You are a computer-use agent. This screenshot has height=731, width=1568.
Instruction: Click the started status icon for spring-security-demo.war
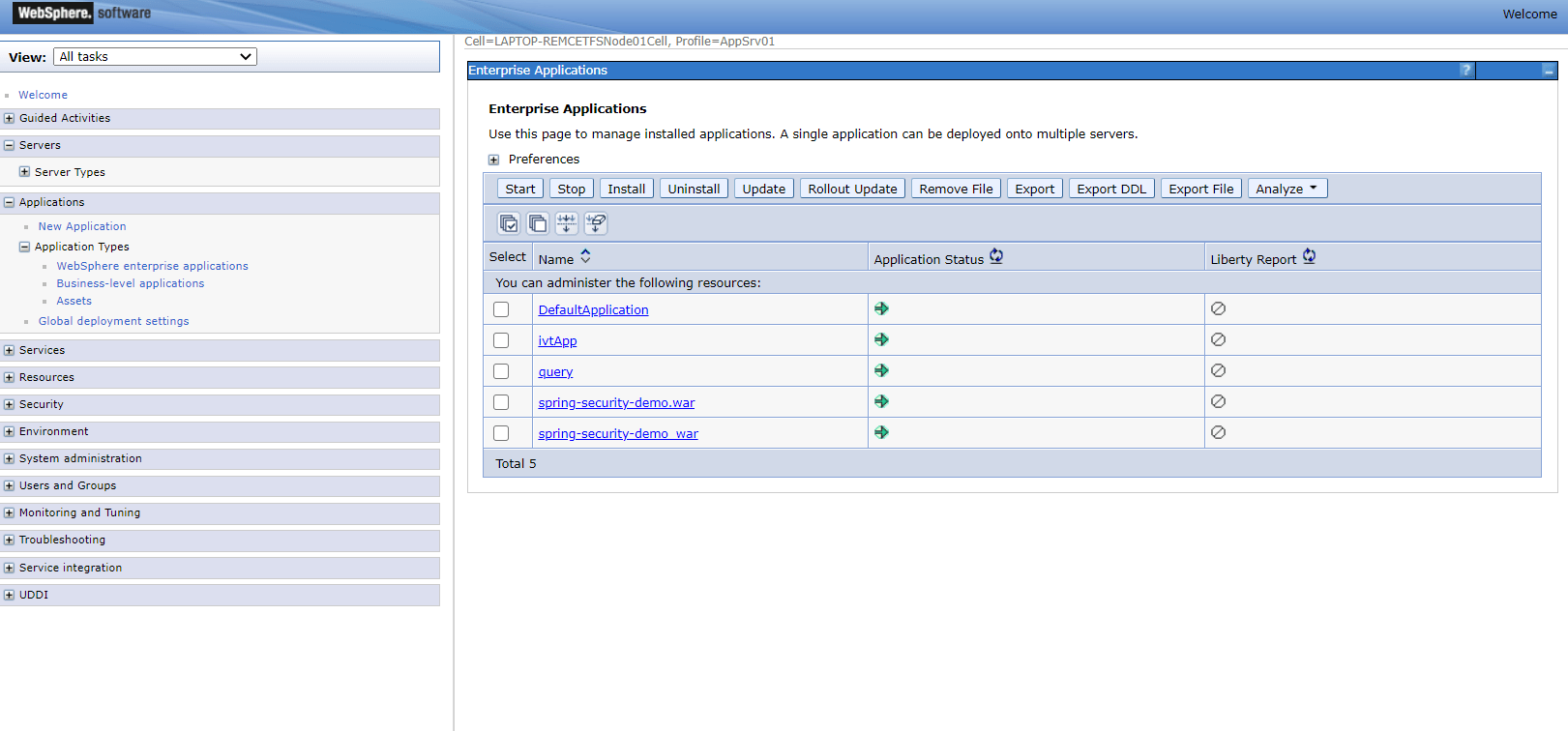pyautogui.click(x=881, y=401)
